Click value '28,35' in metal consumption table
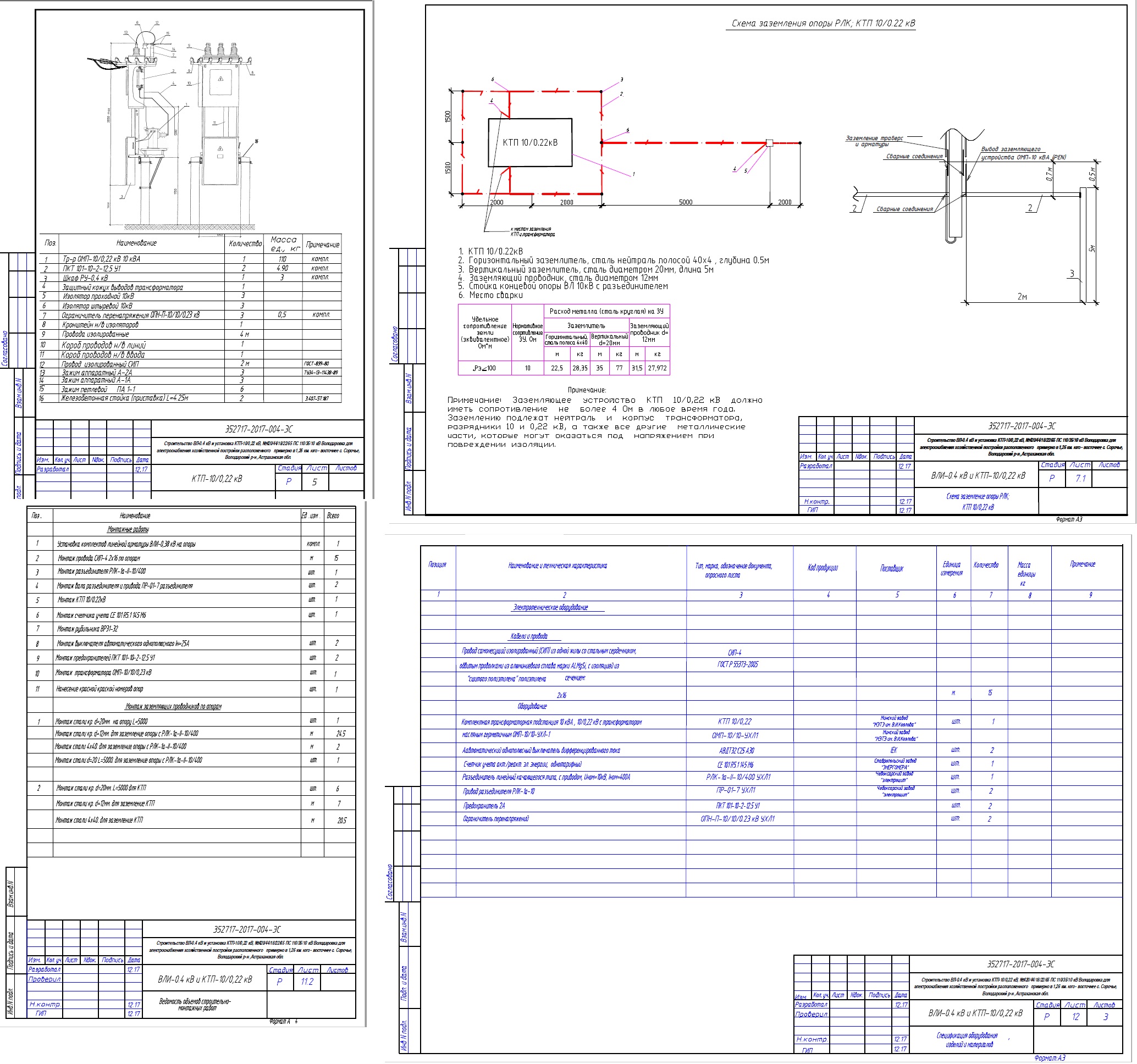The image size is (1137, 1064). coord(580,368)
